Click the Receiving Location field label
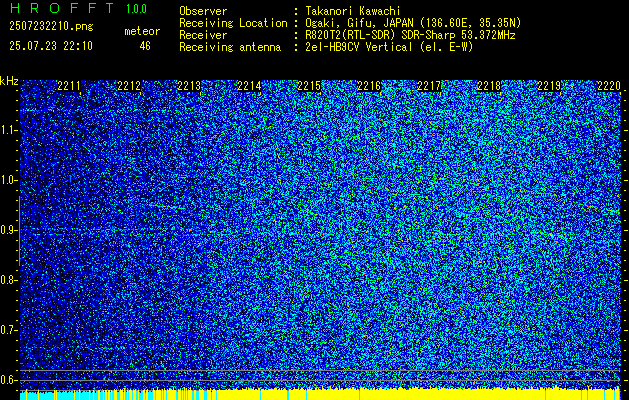This screenshot has height=400, width=629. [233, 23]
